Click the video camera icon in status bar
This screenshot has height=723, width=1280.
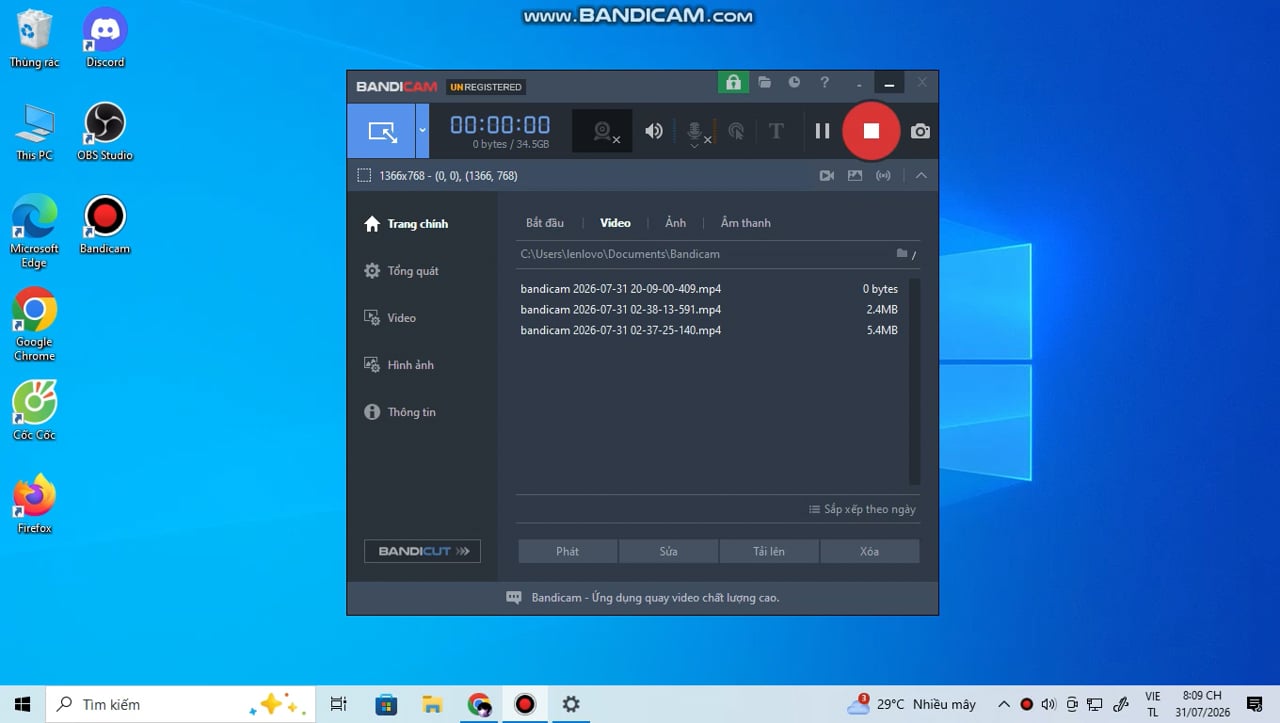pos(827,175)
